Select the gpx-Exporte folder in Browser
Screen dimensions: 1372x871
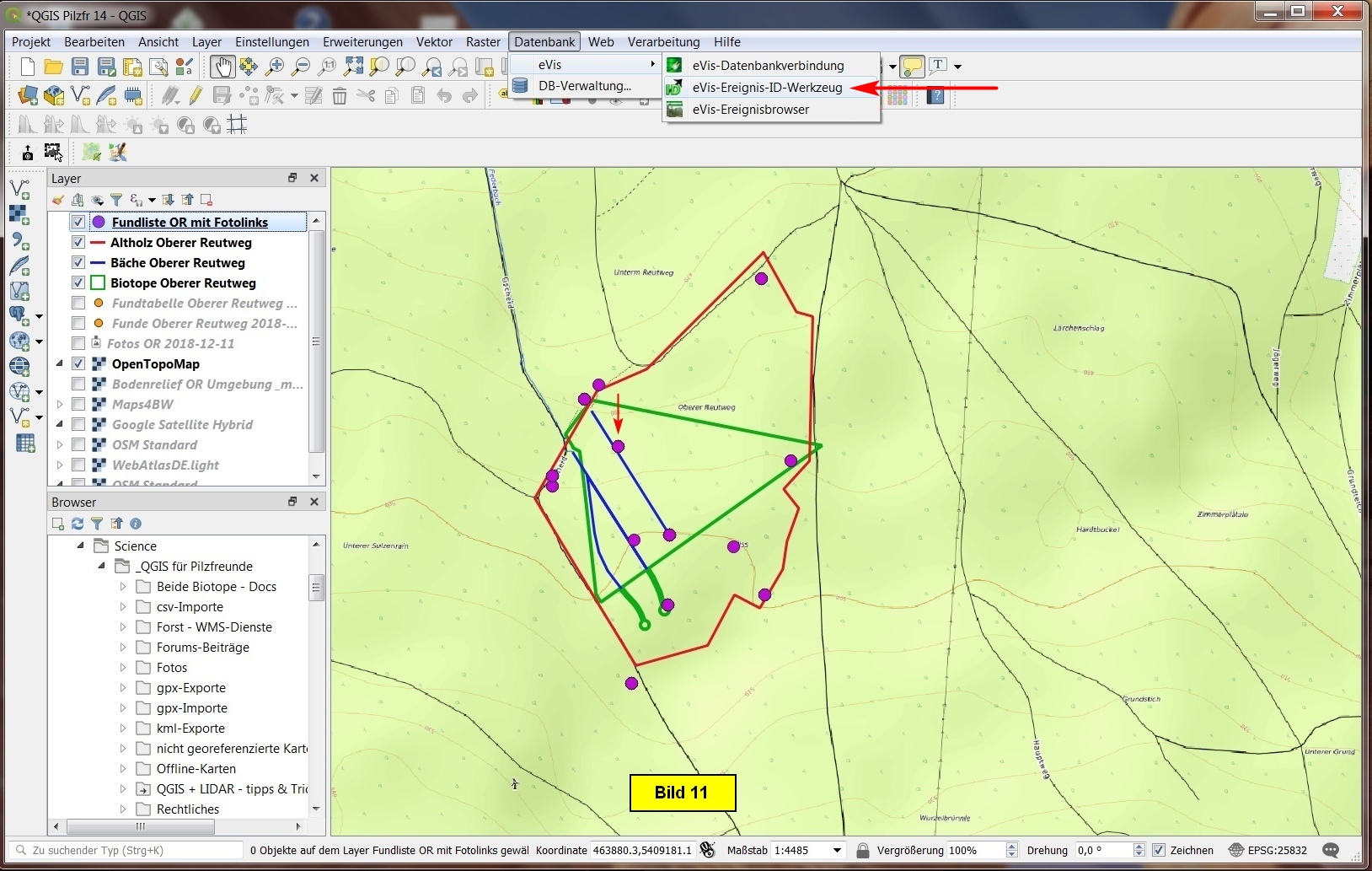point(190,688)
